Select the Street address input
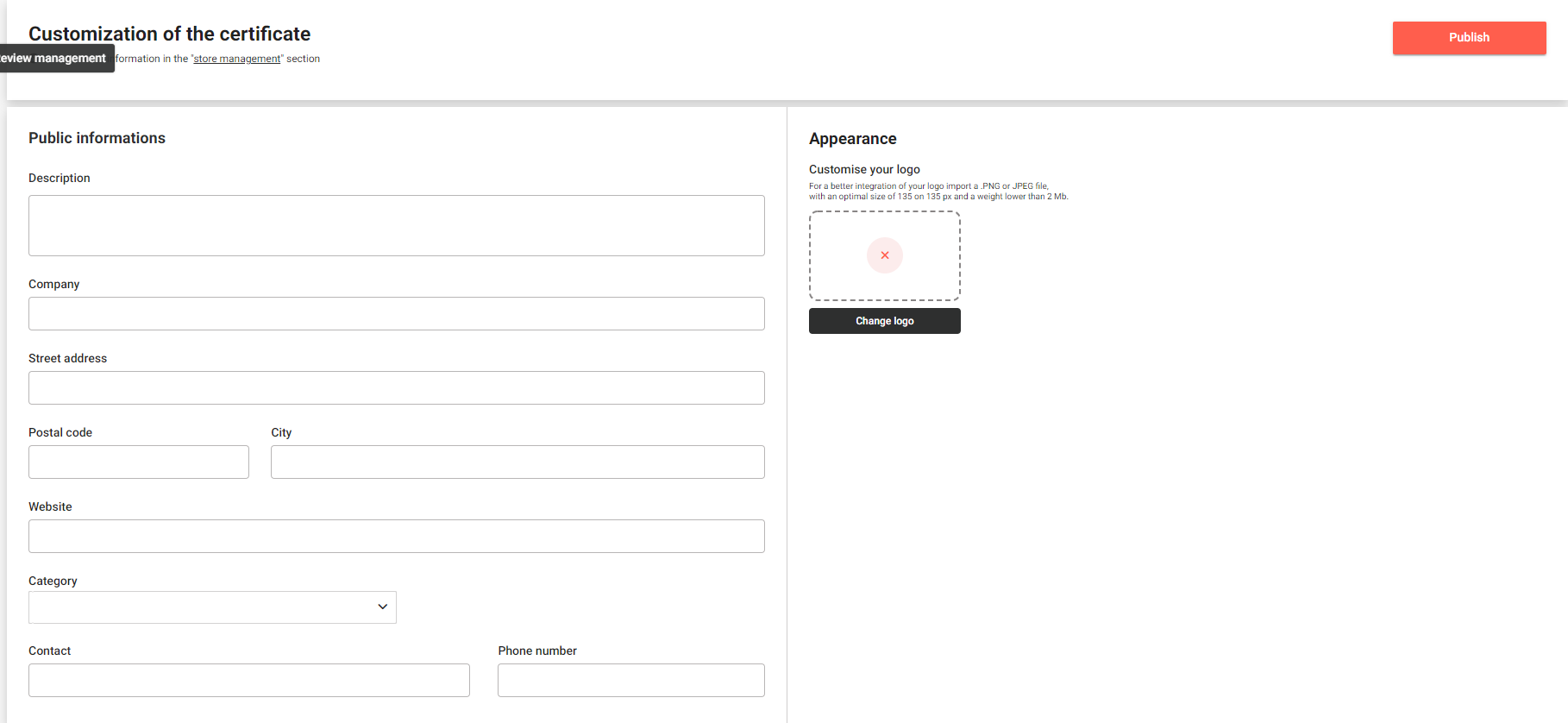Viewport: 1568px width, 723px height. pos(397,388)
